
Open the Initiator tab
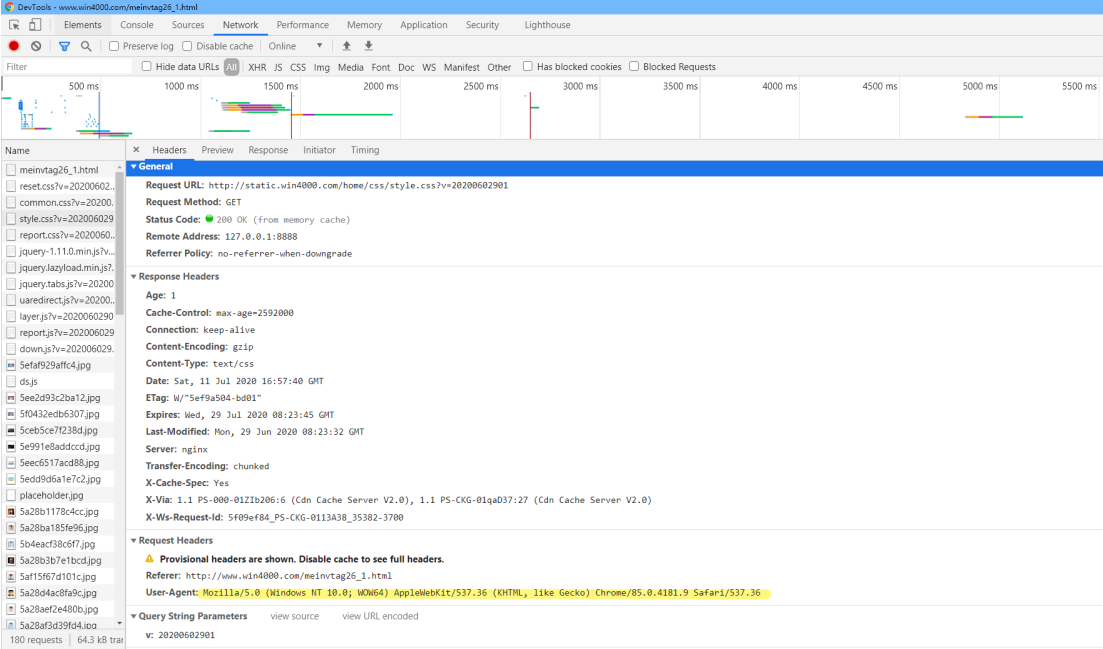[319, 150]
